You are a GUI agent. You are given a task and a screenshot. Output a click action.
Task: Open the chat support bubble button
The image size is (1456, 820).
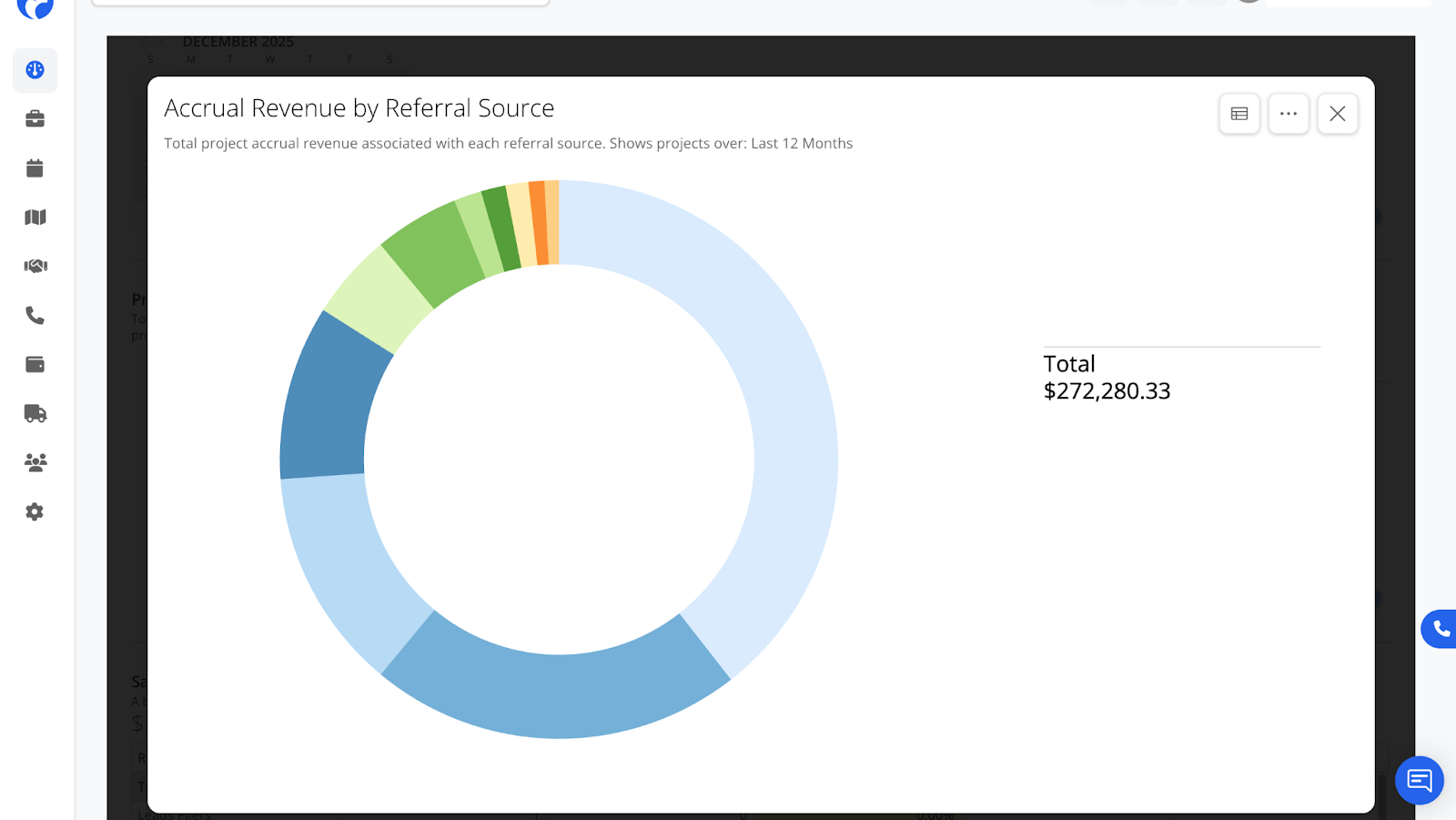(1420, 780)
